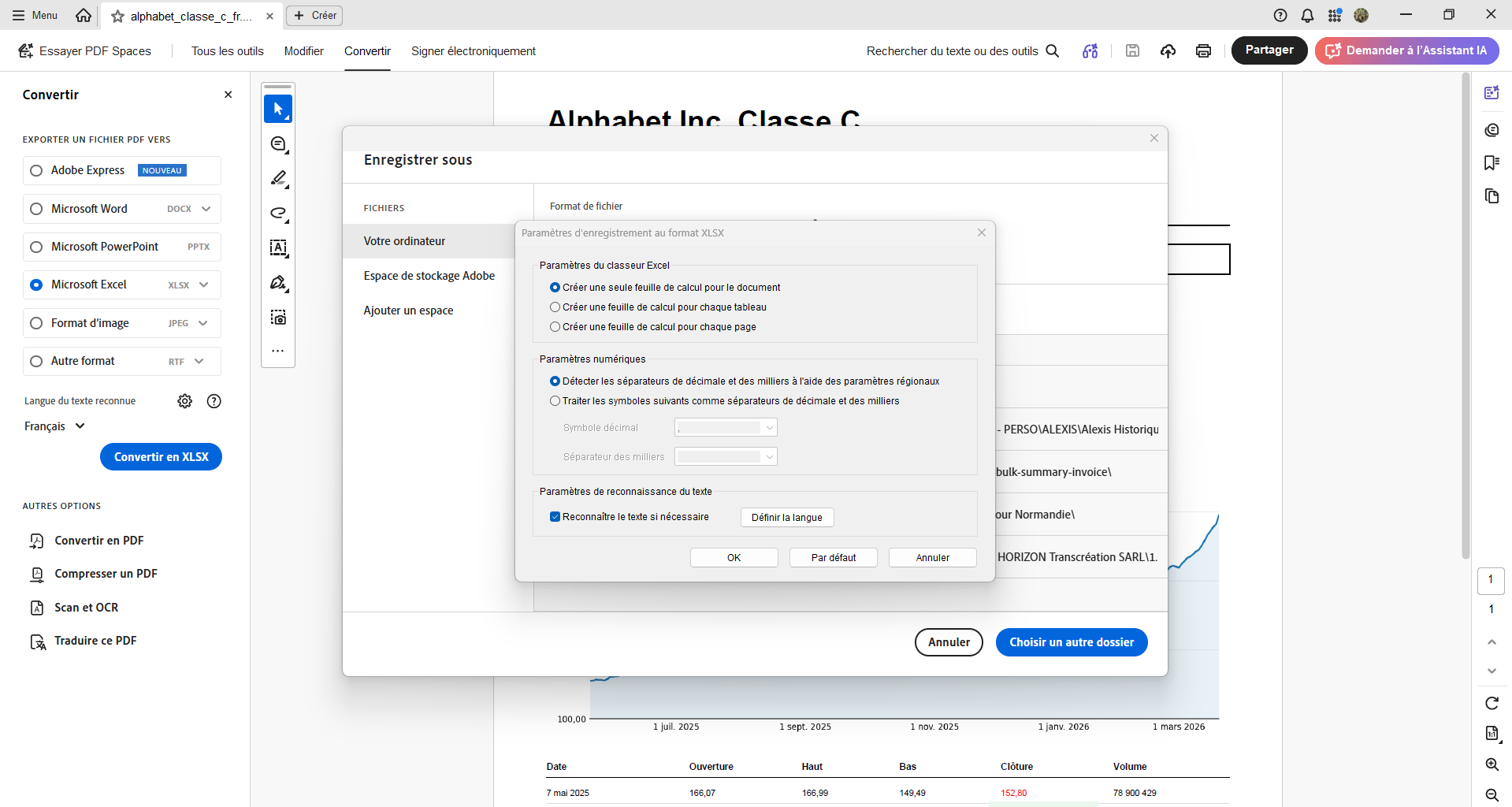
Task: Expand the Autre format RTF dropdown
Action: [199, 361]
